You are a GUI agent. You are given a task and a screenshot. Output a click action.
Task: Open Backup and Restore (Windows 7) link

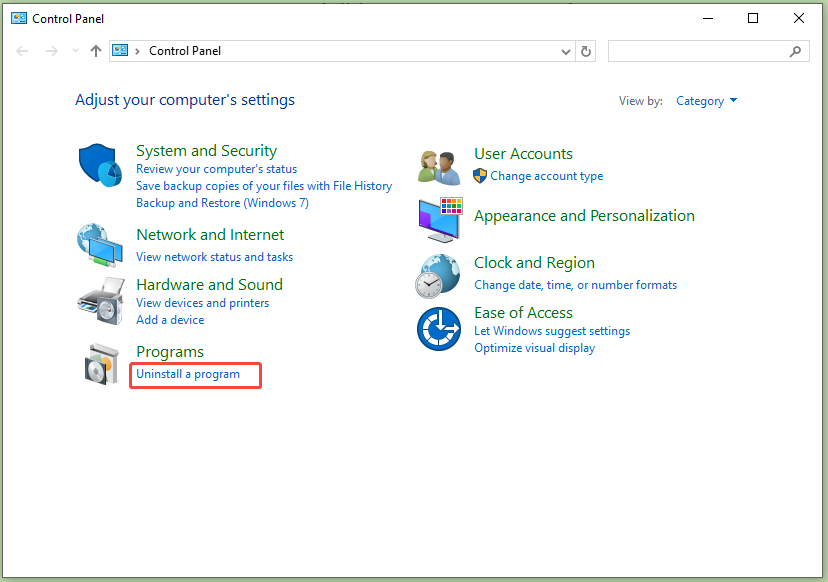coord(222,203)
